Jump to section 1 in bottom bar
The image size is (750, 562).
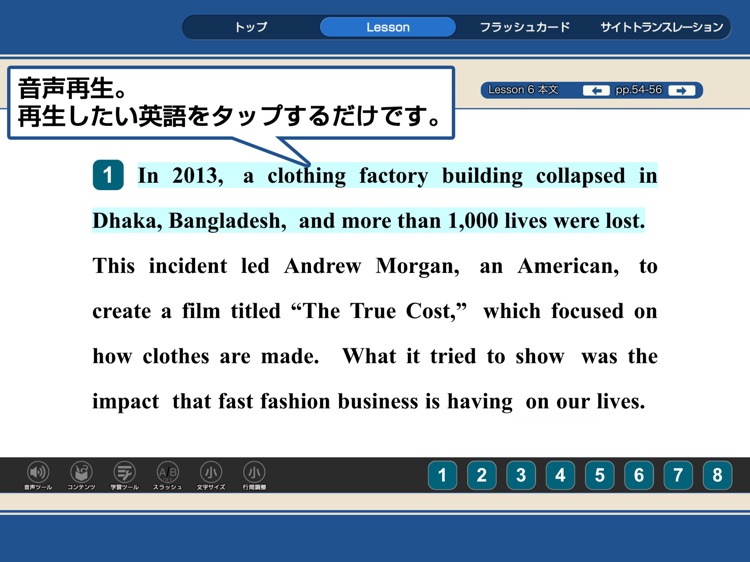pos(442,475)
